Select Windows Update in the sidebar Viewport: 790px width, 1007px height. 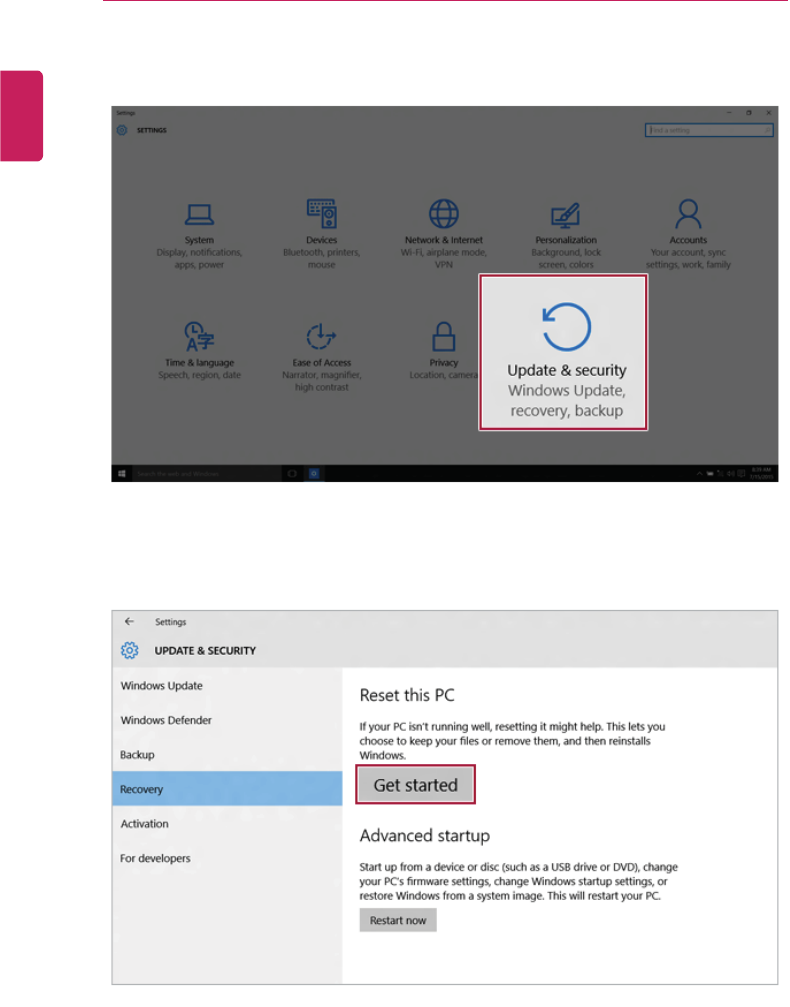[227, 686]
